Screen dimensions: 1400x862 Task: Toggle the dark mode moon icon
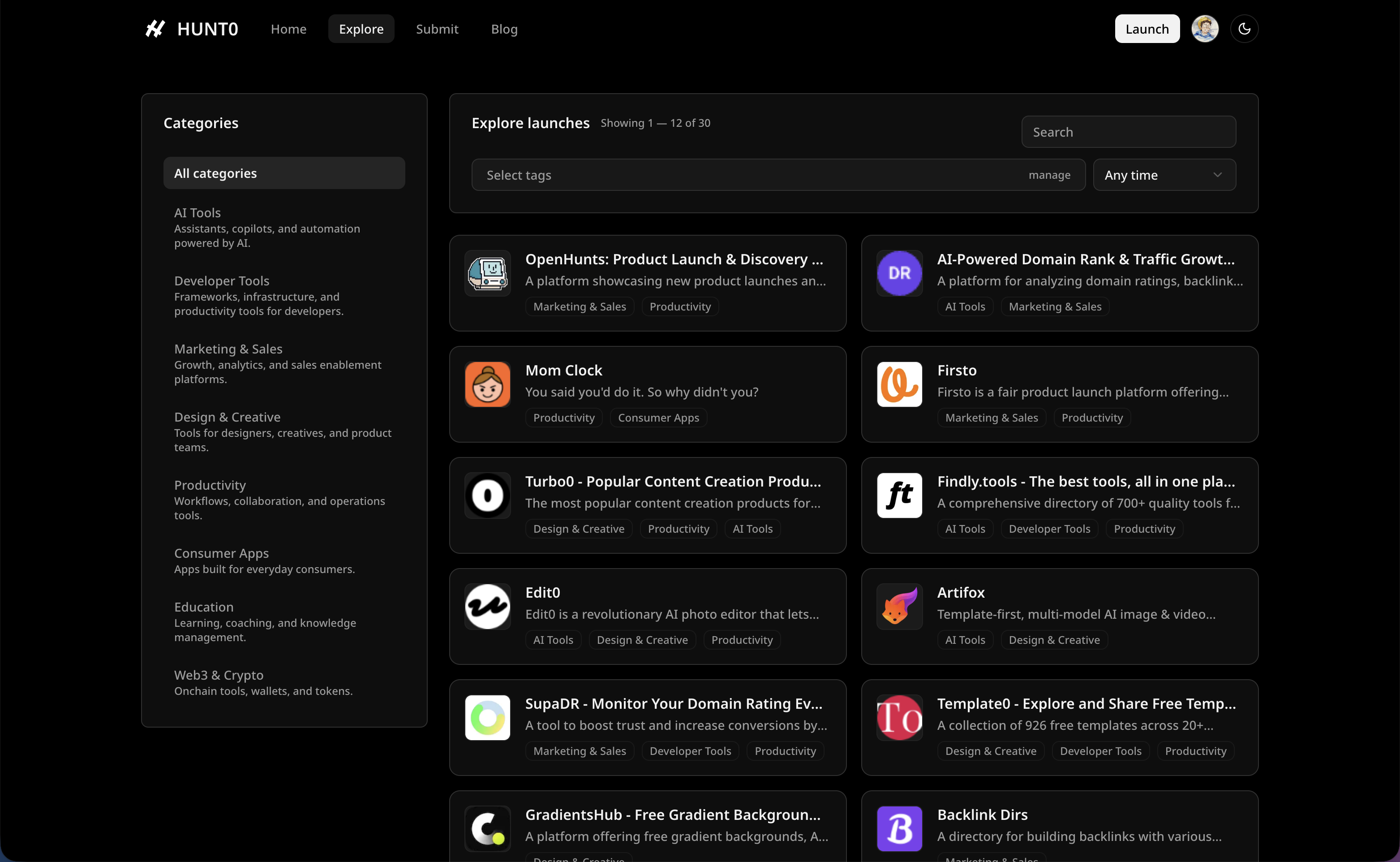coord(1244,29)
